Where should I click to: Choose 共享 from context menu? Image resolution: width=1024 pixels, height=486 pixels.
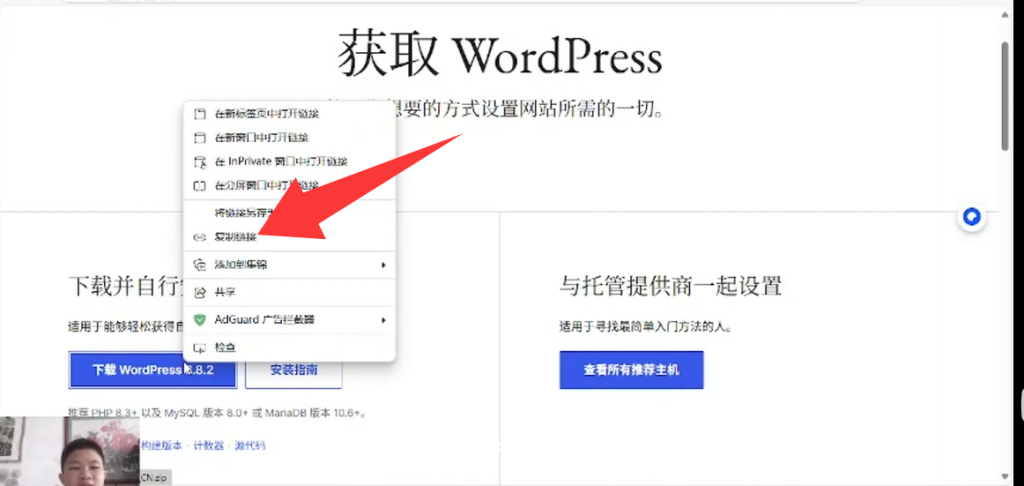pyautogui.click(x=289, y=293)
